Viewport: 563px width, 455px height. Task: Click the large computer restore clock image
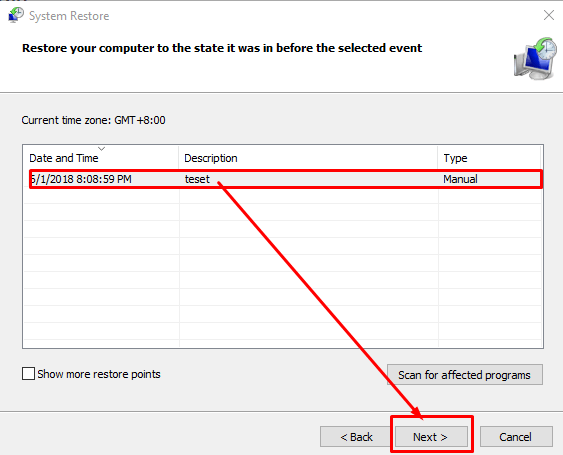tap(535, 58)
